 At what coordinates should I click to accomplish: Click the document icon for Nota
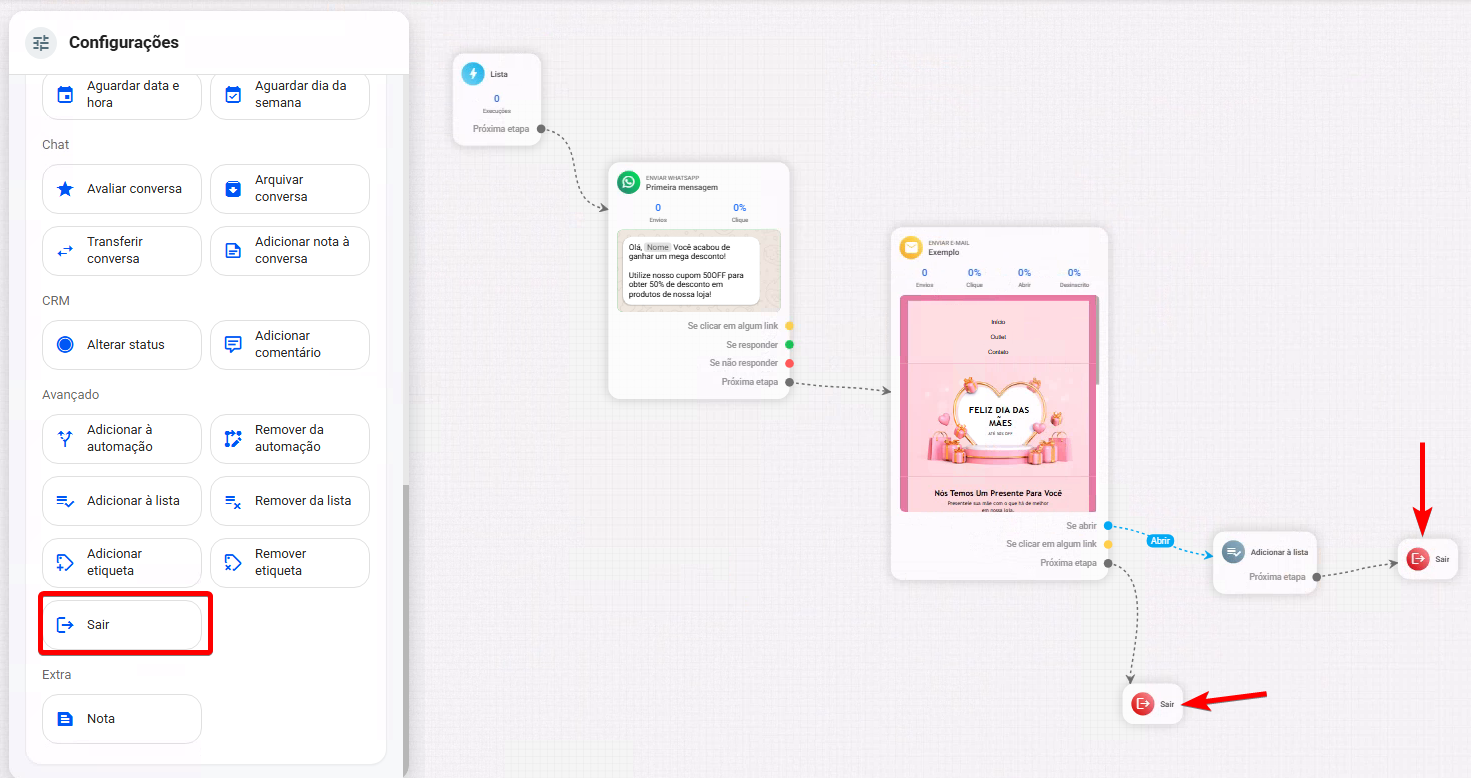tap(65, 719)
